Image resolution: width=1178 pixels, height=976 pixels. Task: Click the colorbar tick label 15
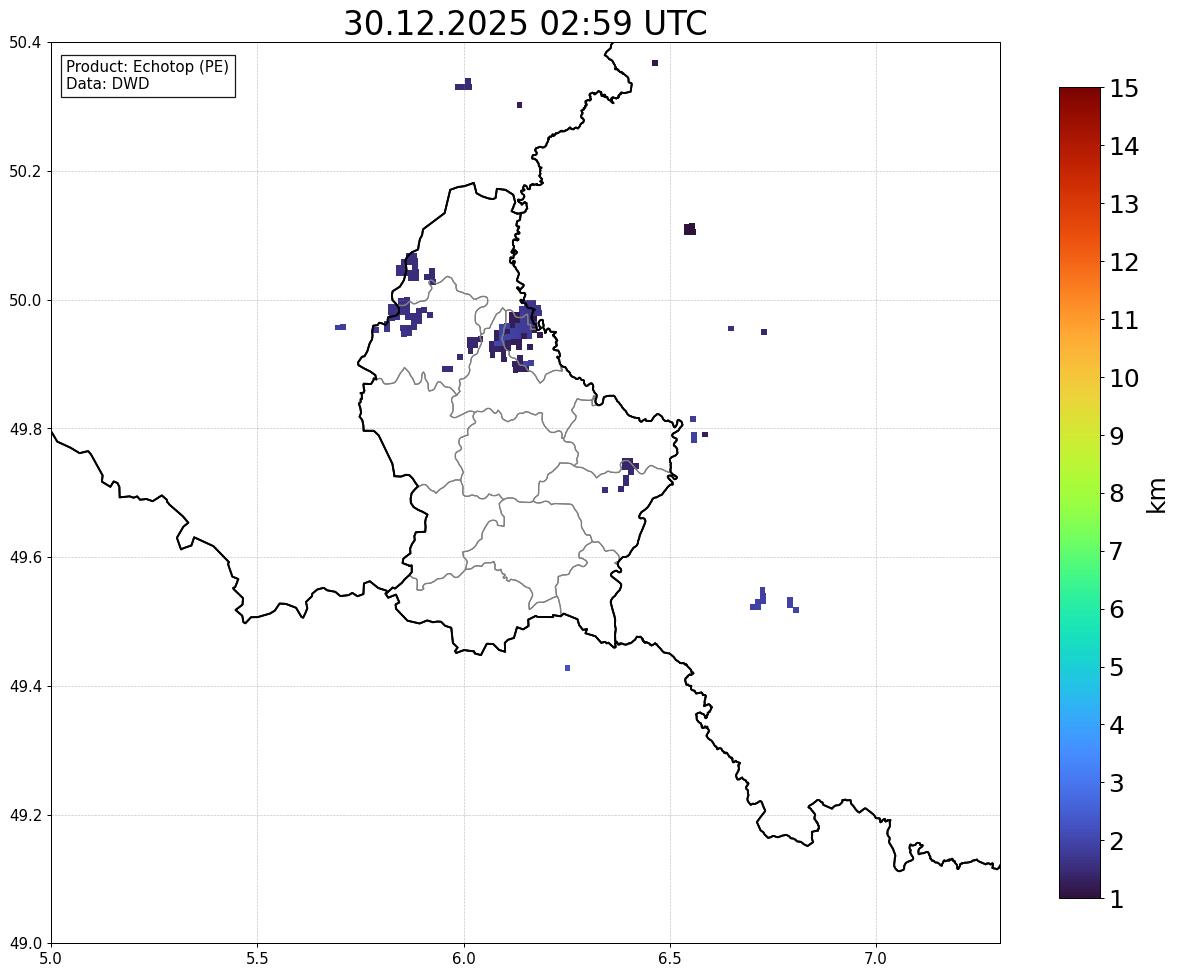1124,89
